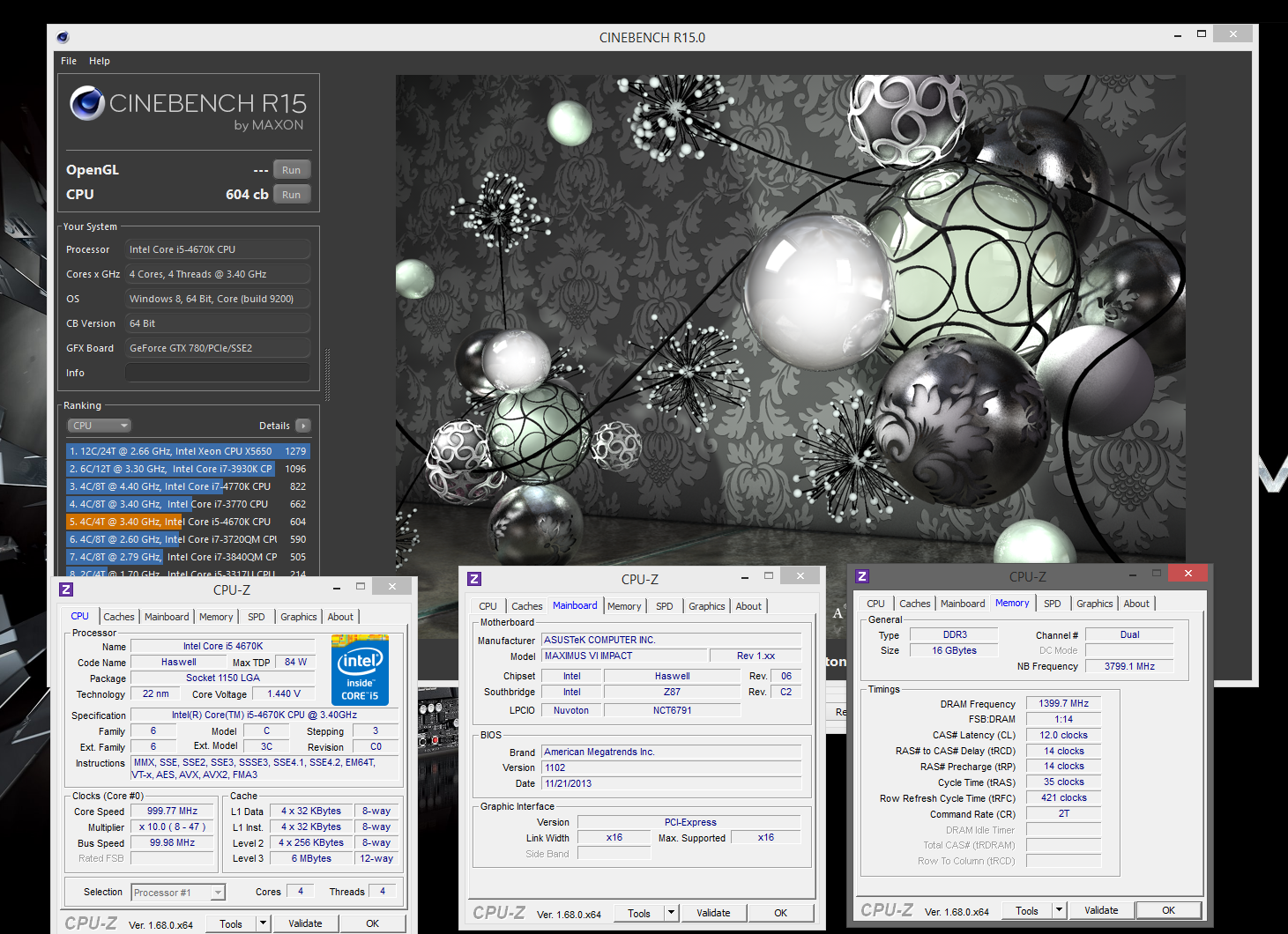Click OK in Memory CPU-Z window
The width and height of the screenshot is (1288, 934).
[x=1168, y=910]
